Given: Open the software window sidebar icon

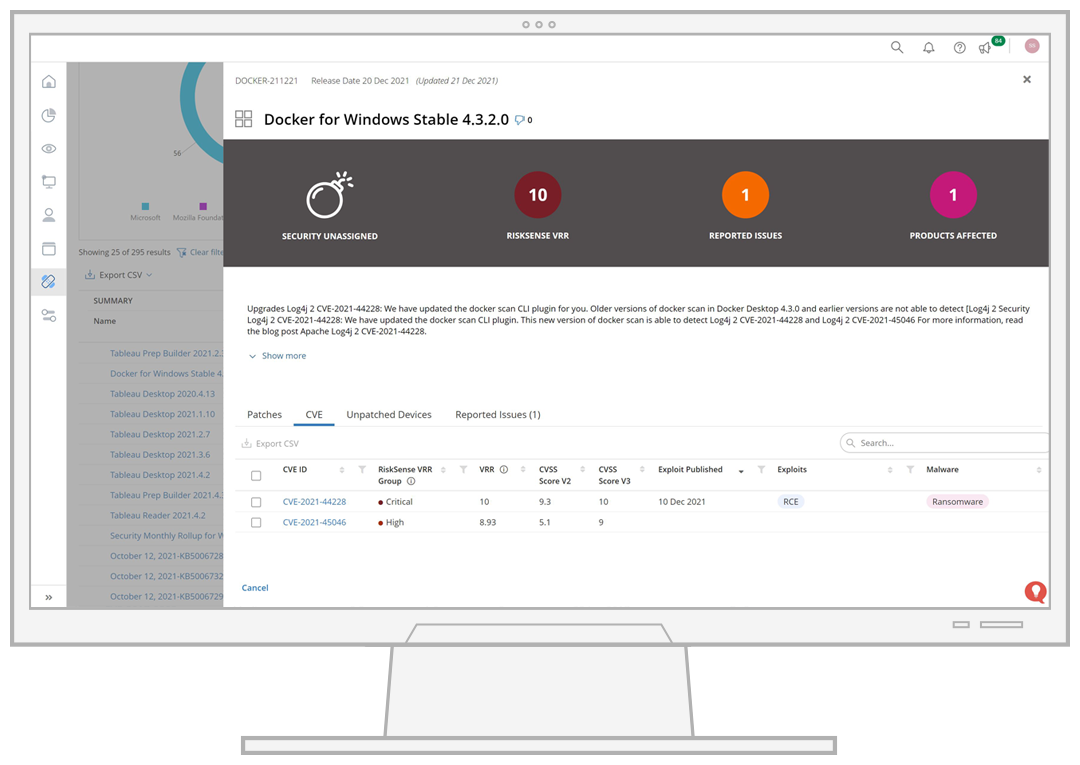Looking at the screenshot, I should 48,249.
